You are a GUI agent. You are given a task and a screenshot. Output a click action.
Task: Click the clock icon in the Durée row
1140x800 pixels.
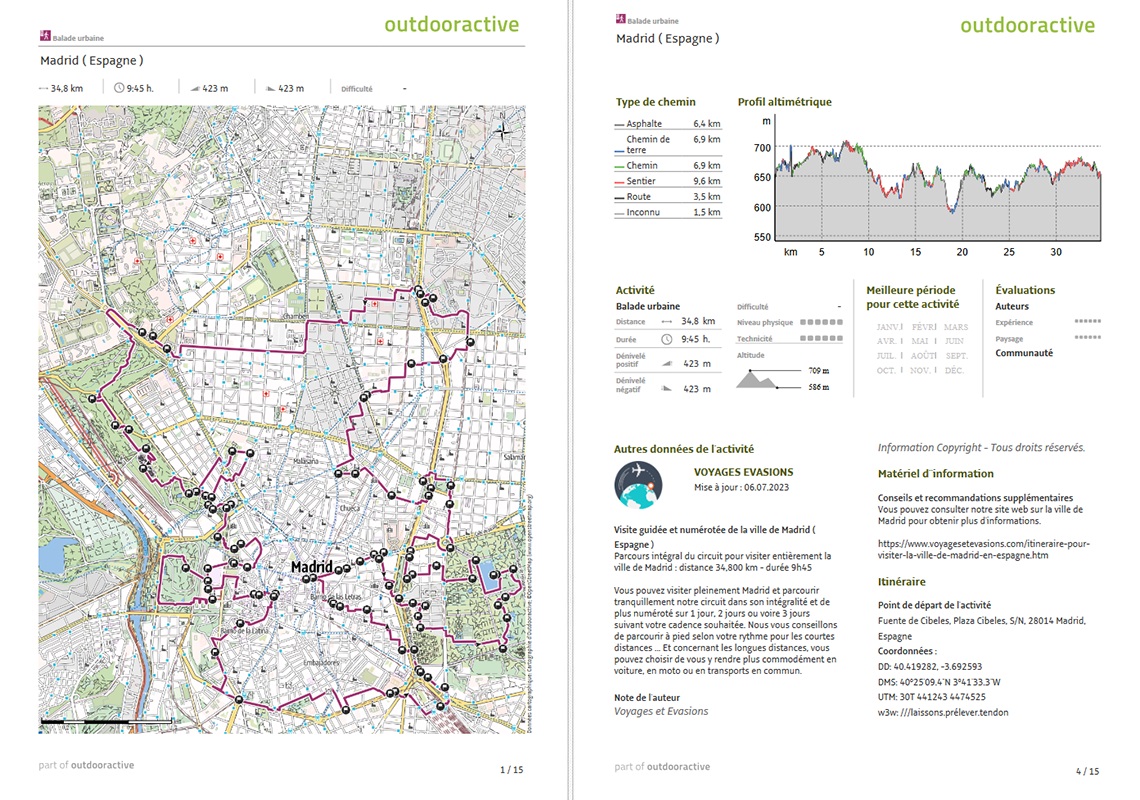click(x=666, y=340)
